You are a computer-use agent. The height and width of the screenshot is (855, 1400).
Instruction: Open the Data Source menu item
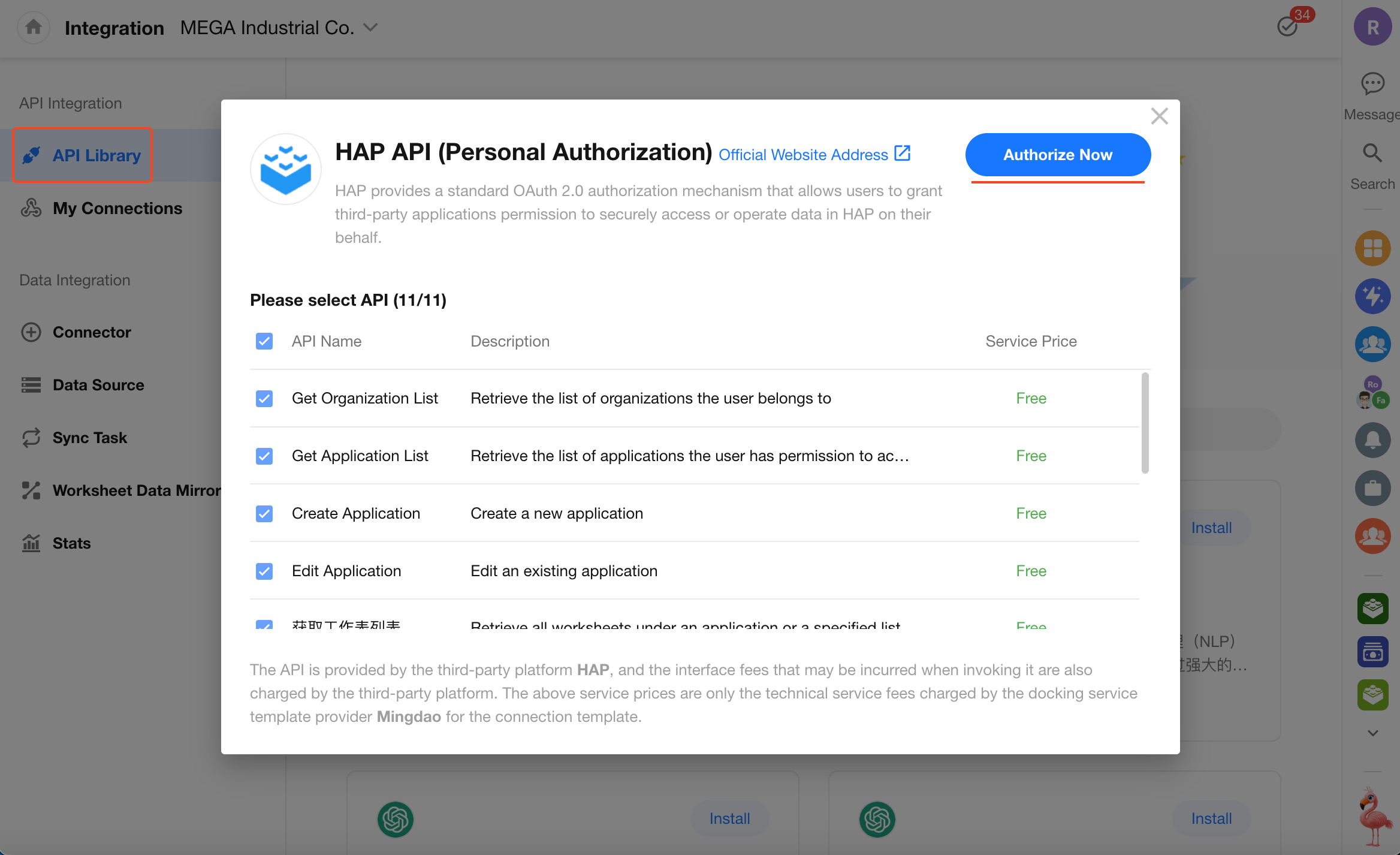click(98, 385)
